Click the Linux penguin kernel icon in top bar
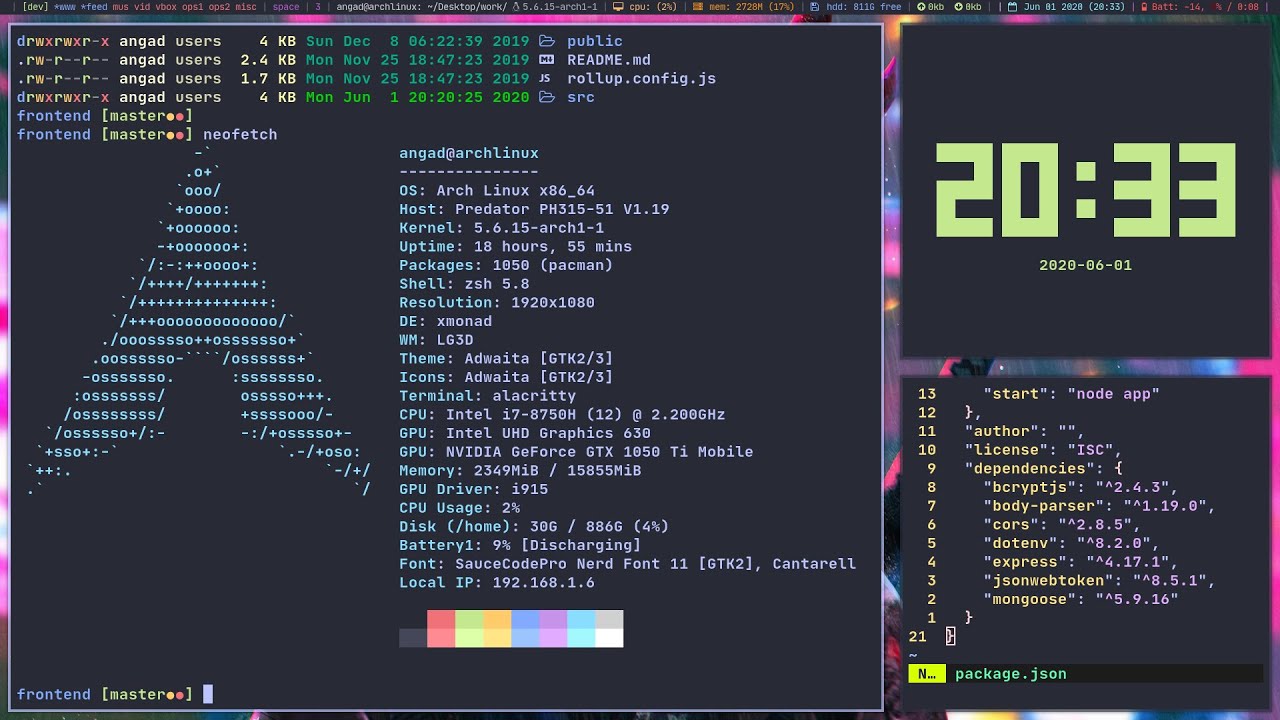This screenshot has height=720, width=1280. click(517, 6)
